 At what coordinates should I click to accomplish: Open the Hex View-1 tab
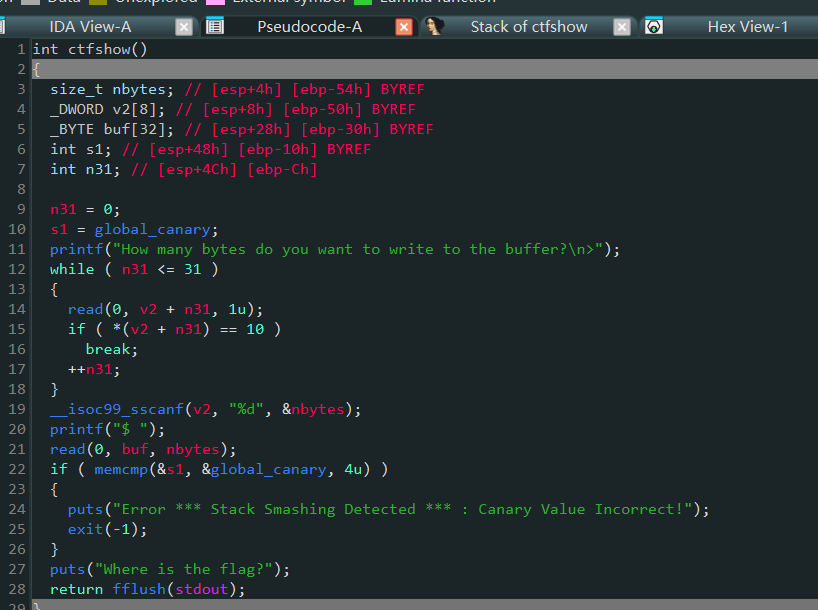747,27
